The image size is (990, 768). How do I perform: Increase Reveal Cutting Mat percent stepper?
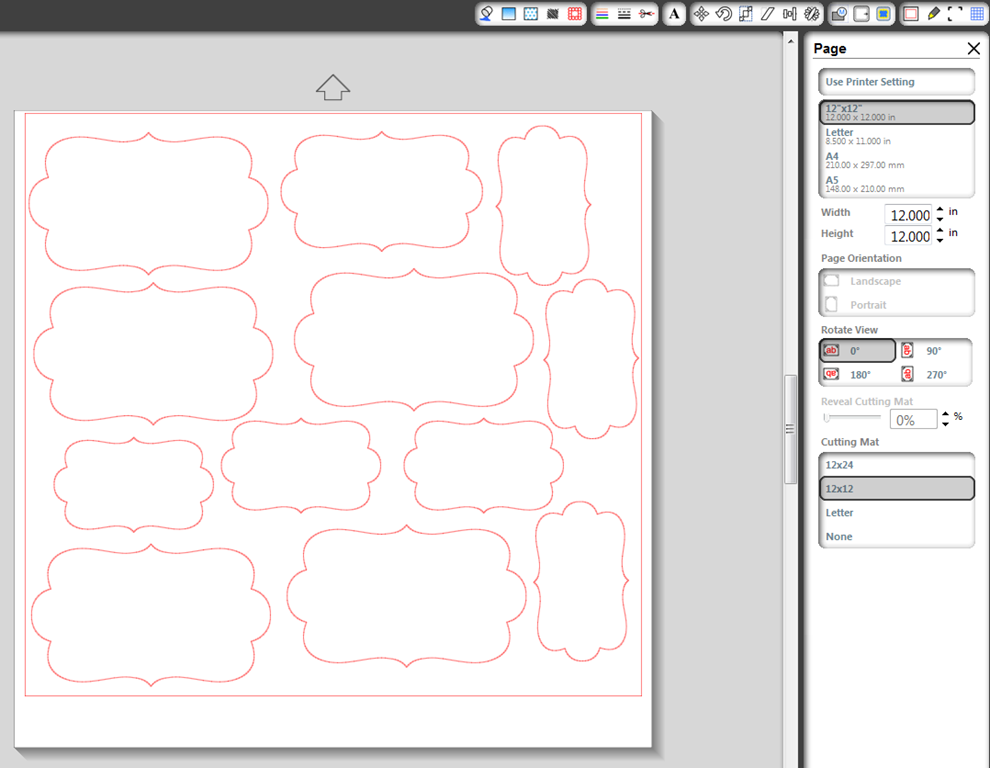945,414
